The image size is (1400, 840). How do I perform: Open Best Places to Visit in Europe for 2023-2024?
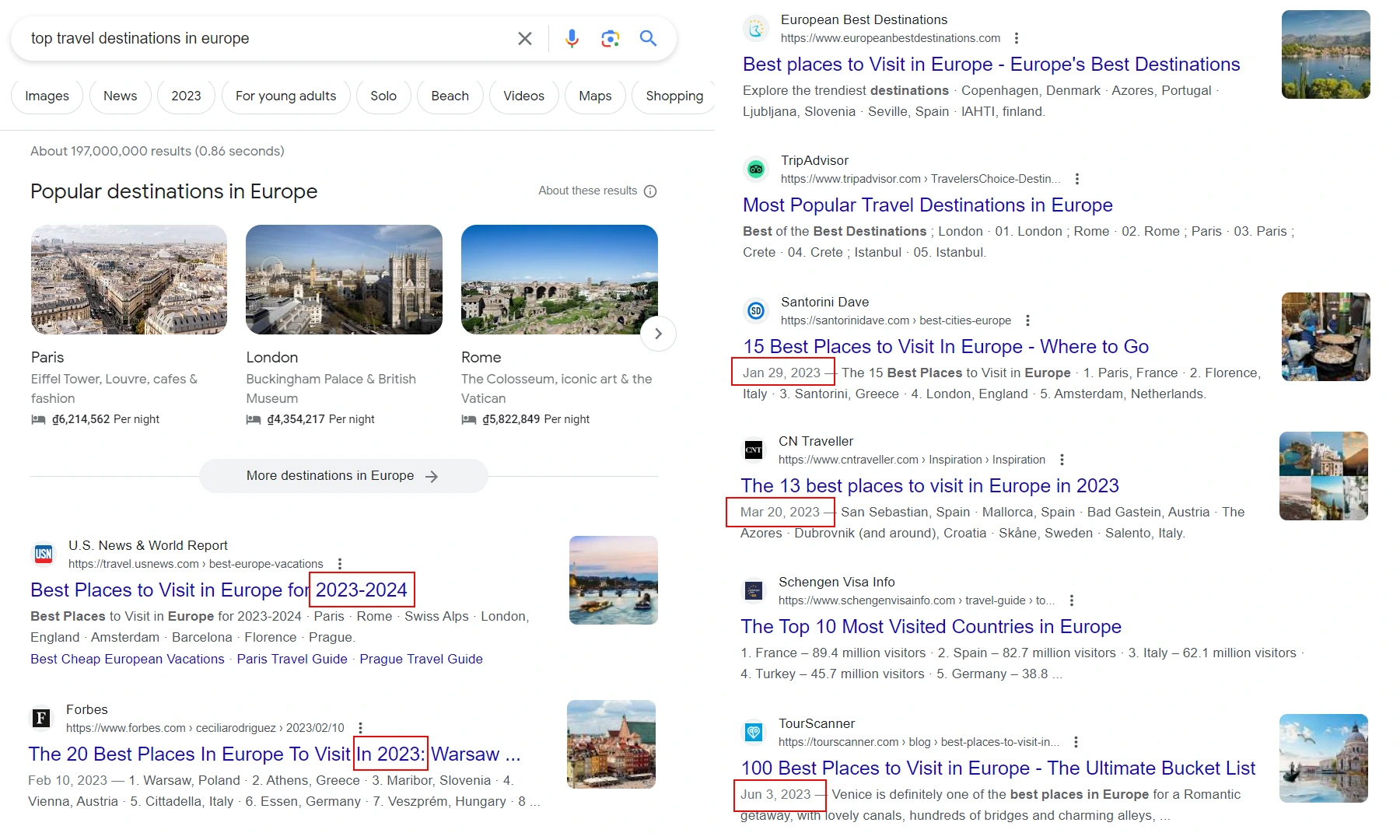click(219, 590)
